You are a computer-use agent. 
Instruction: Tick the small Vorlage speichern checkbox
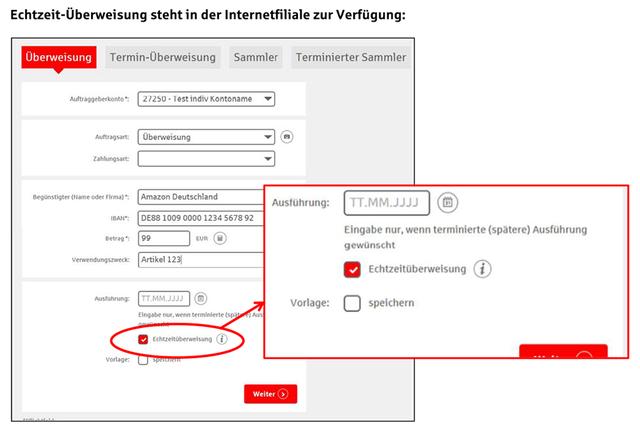pyautogui.click(x=143, y=360)
